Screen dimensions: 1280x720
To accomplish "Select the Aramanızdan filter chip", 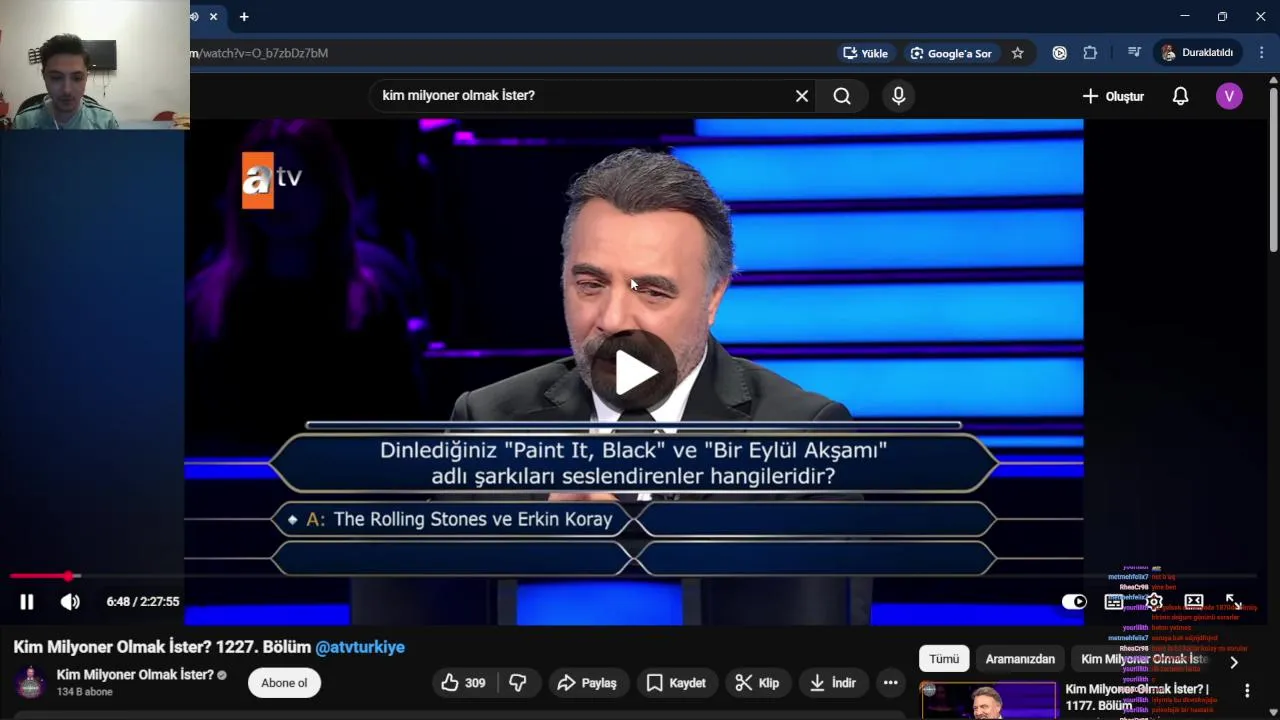I will [1020, 659].
